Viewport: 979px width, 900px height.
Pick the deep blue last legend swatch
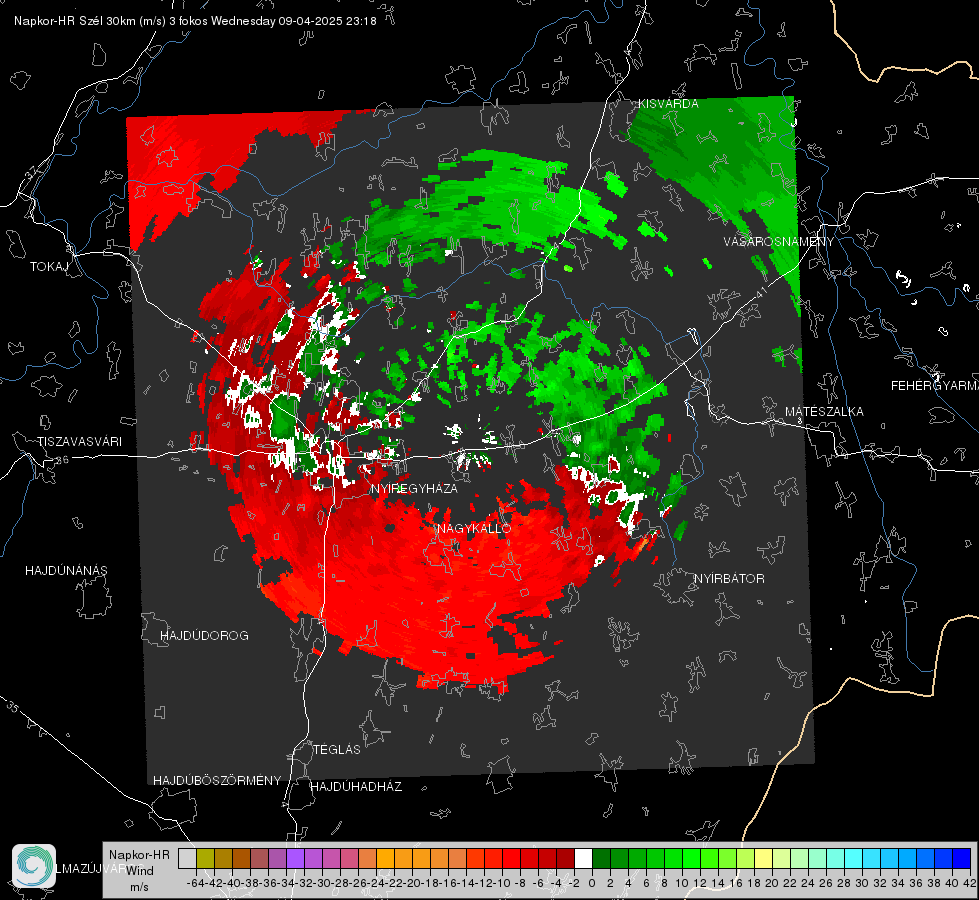(x=962, y=858)
